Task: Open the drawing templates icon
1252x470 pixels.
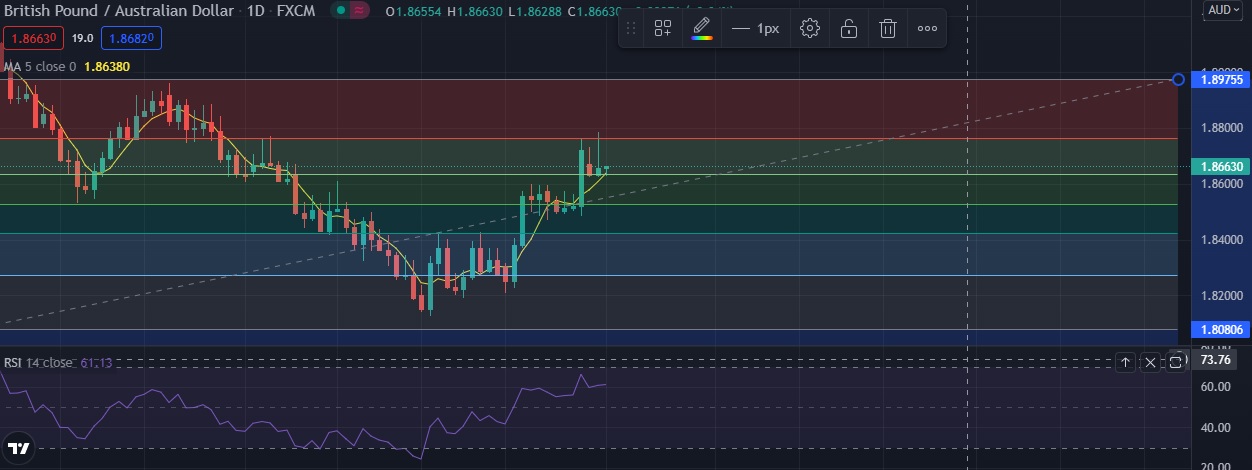Action: coord(663,28)
